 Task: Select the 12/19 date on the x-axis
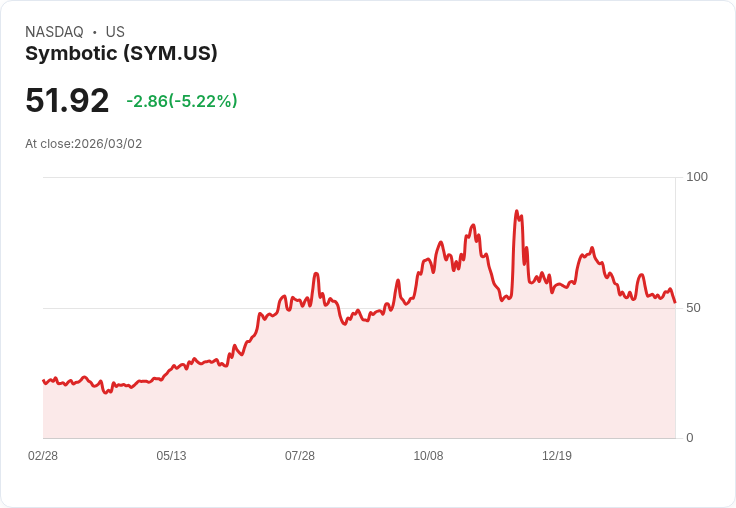point(557,456)
